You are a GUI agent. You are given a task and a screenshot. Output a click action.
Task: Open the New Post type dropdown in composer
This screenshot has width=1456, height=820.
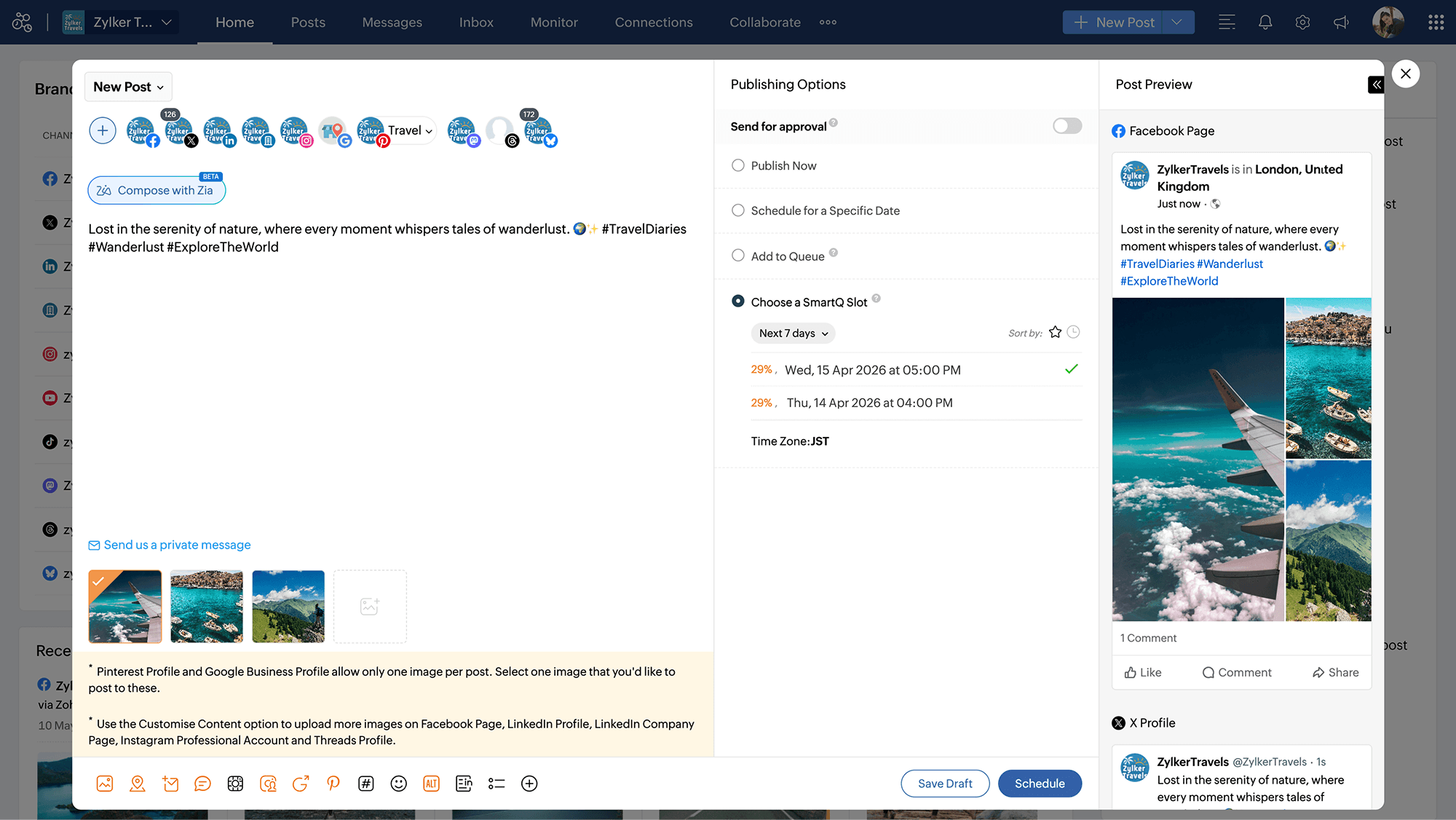coord(128,87)
